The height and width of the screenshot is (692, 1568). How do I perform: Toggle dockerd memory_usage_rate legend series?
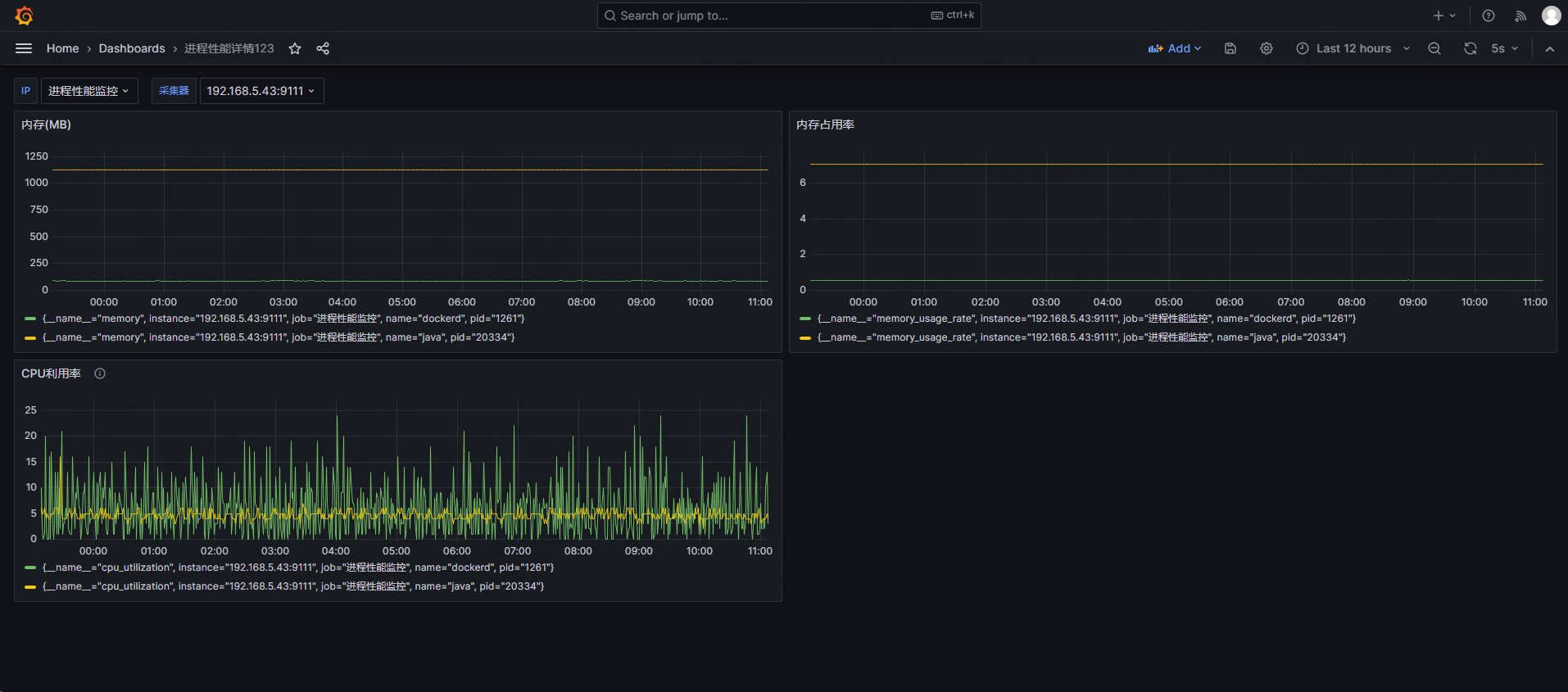[x=1087, y=319]
